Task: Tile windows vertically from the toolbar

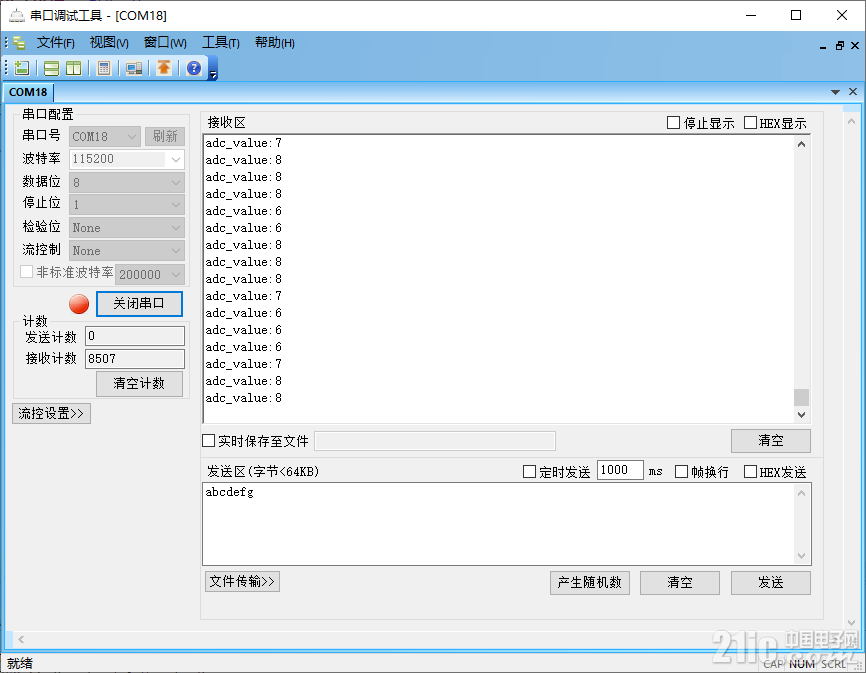Action: (x=73, y=68)
